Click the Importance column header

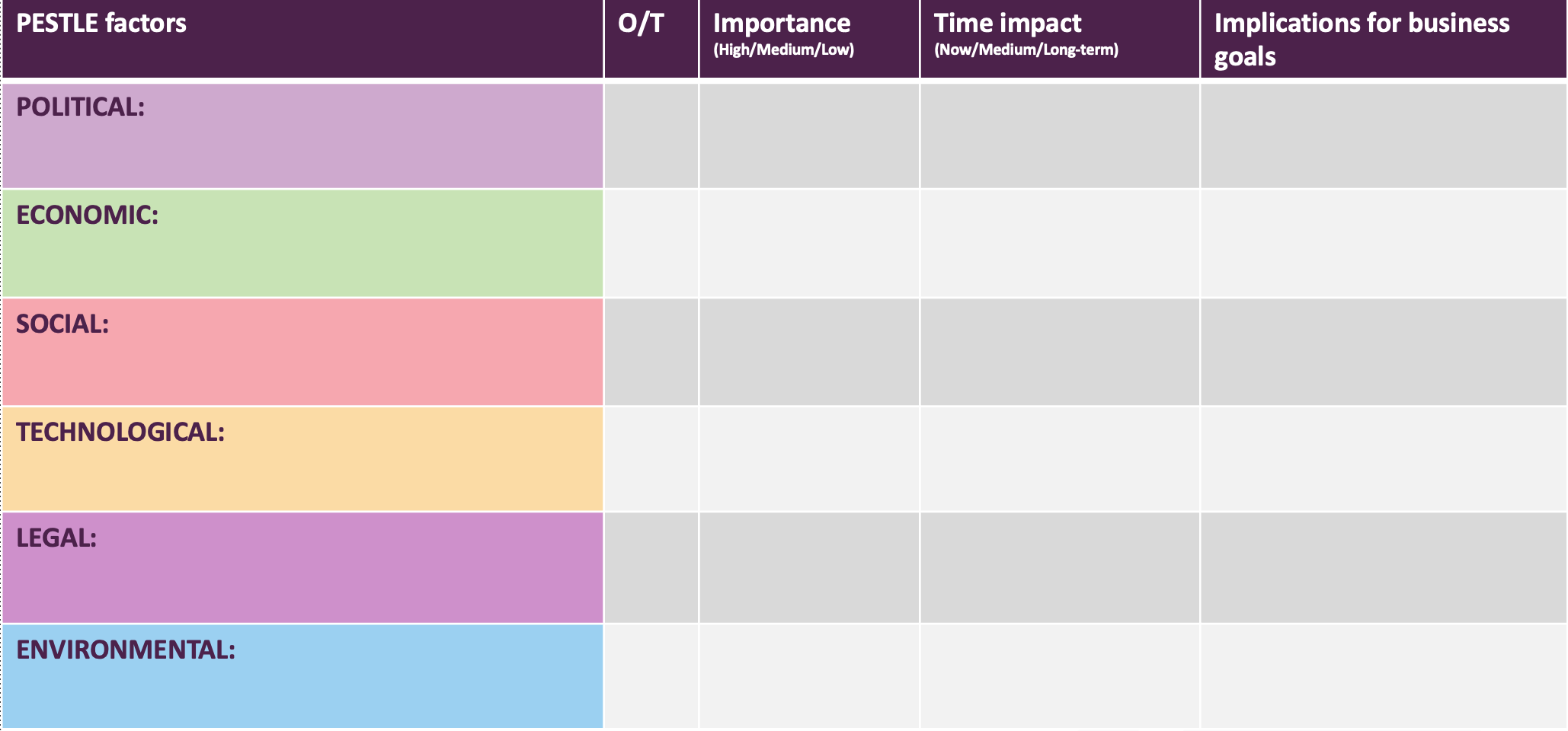(808, 38)
